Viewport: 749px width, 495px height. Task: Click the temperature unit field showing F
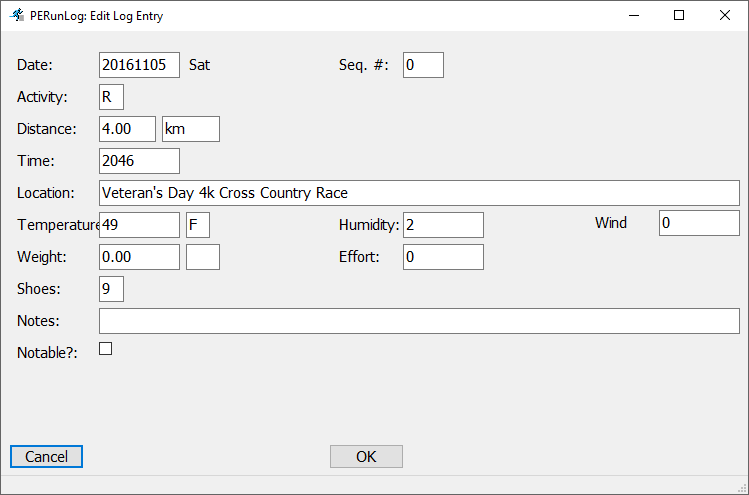coord(198,225)
